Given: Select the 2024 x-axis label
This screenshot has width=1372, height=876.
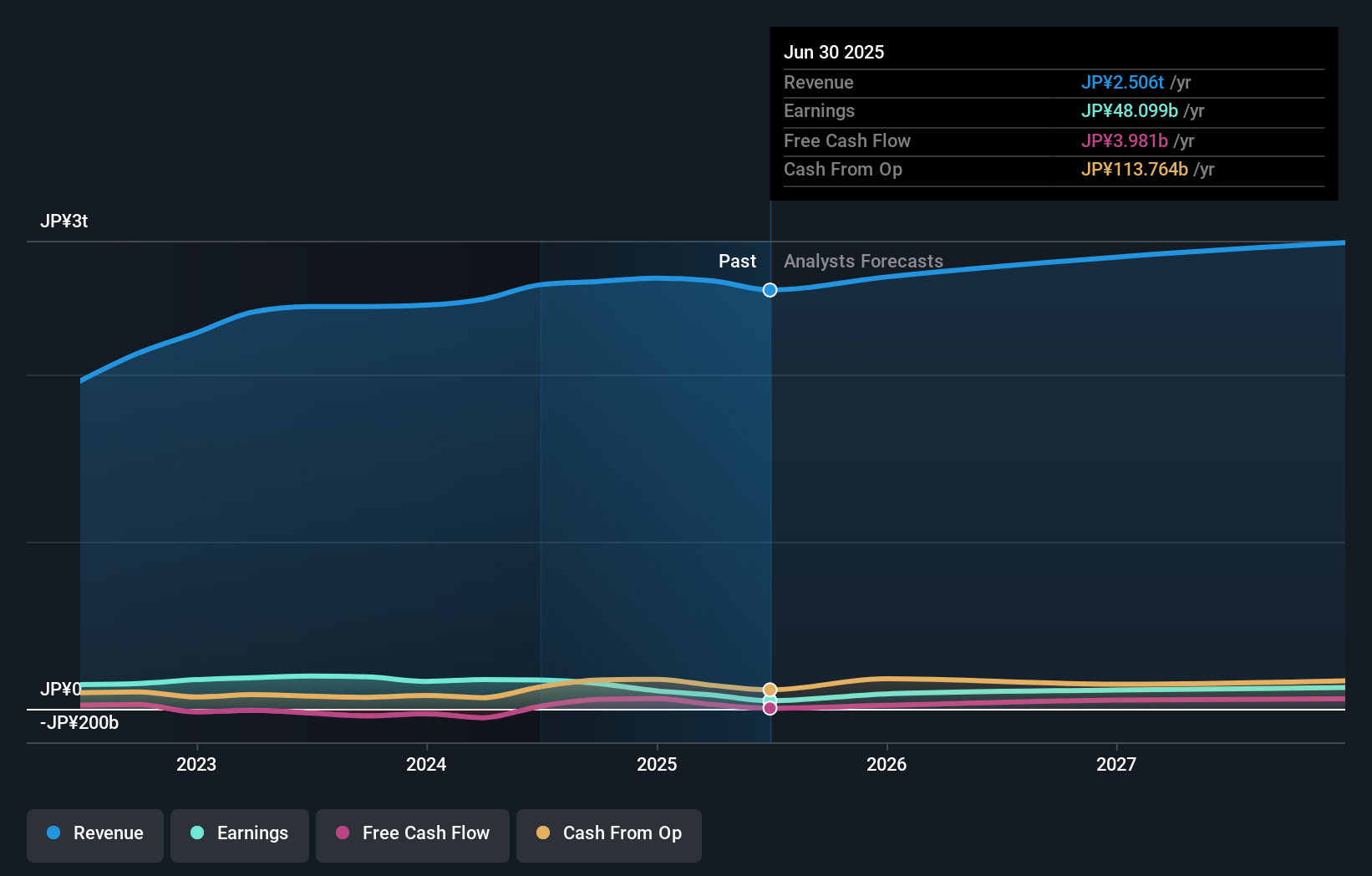Looking at the screenshot, I should coord(426,764).
